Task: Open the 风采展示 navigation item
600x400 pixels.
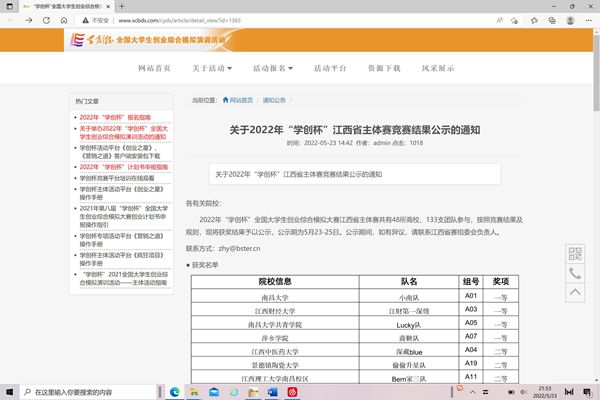Action: 438,68
